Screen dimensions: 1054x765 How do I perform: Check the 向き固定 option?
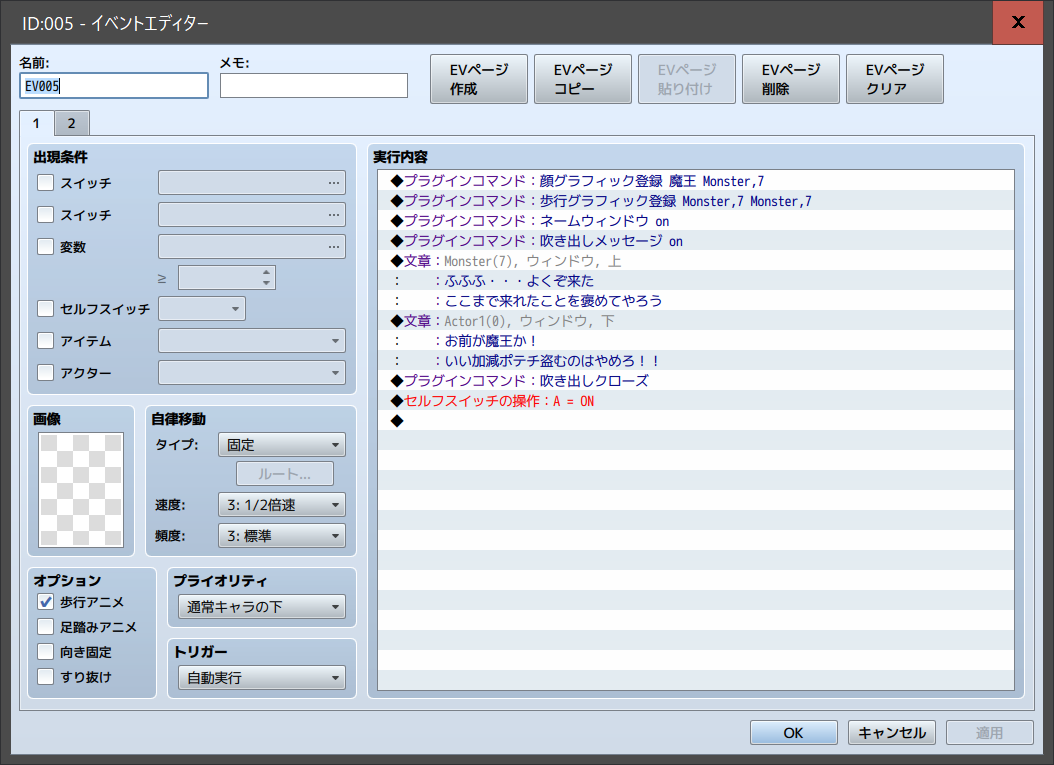pos(46,651)
